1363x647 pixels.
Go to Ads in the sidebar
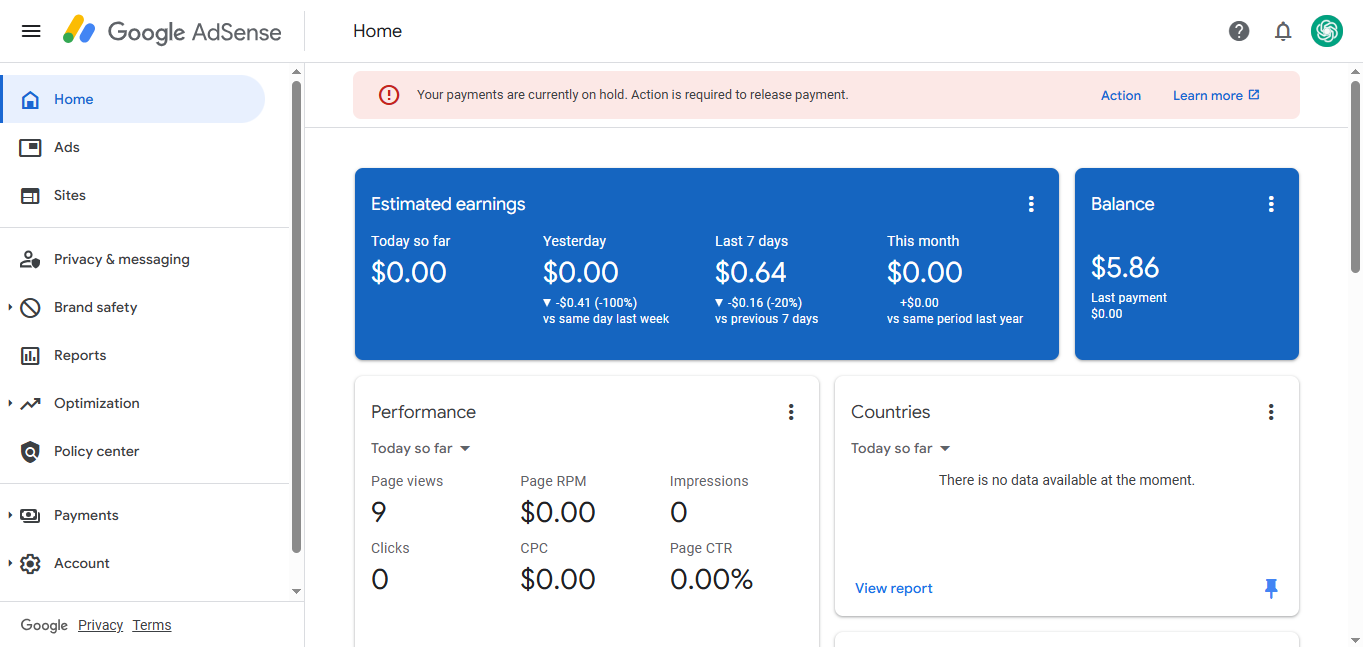(67, 147)
